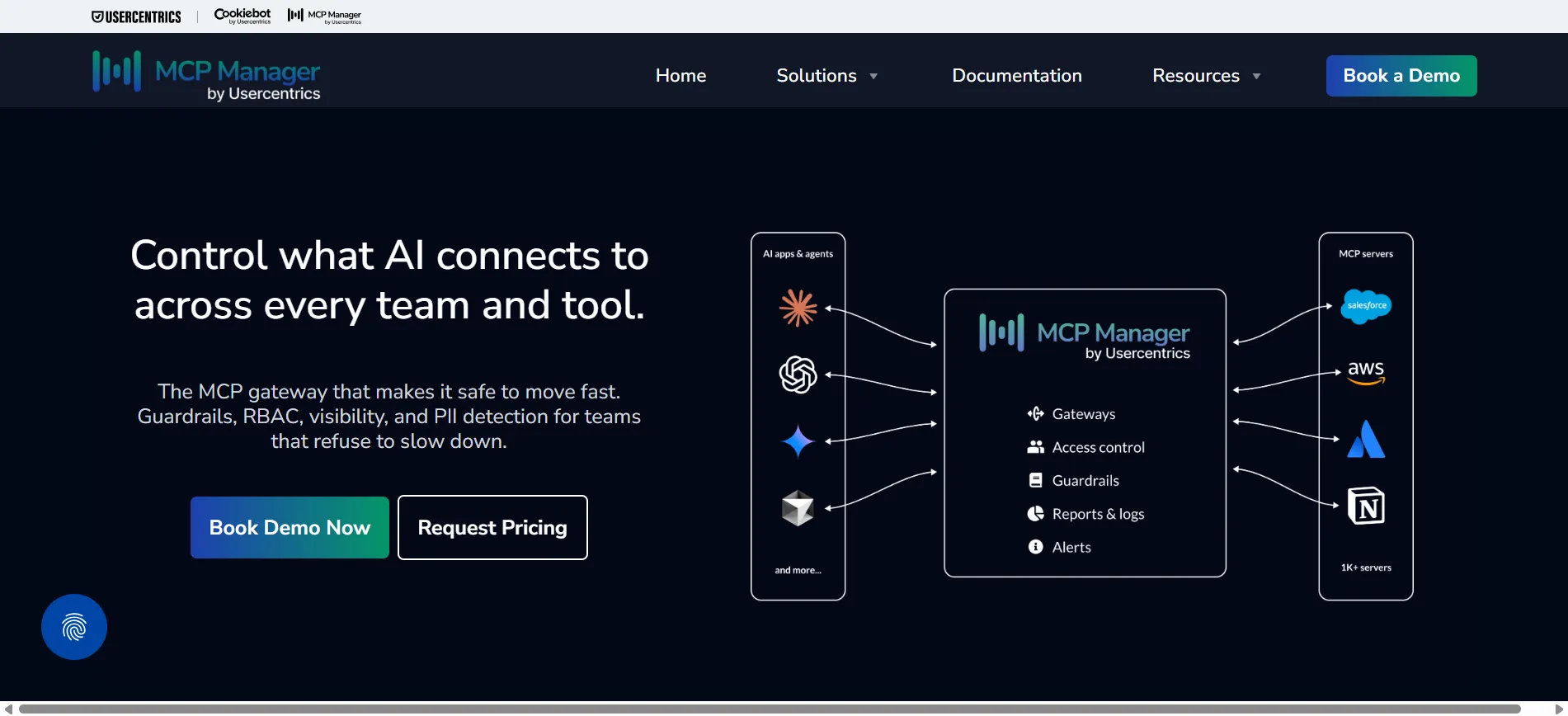The image size is (1568, 716).
Task: Open the Cookiebot logo link
Action: tap(242, 16)
